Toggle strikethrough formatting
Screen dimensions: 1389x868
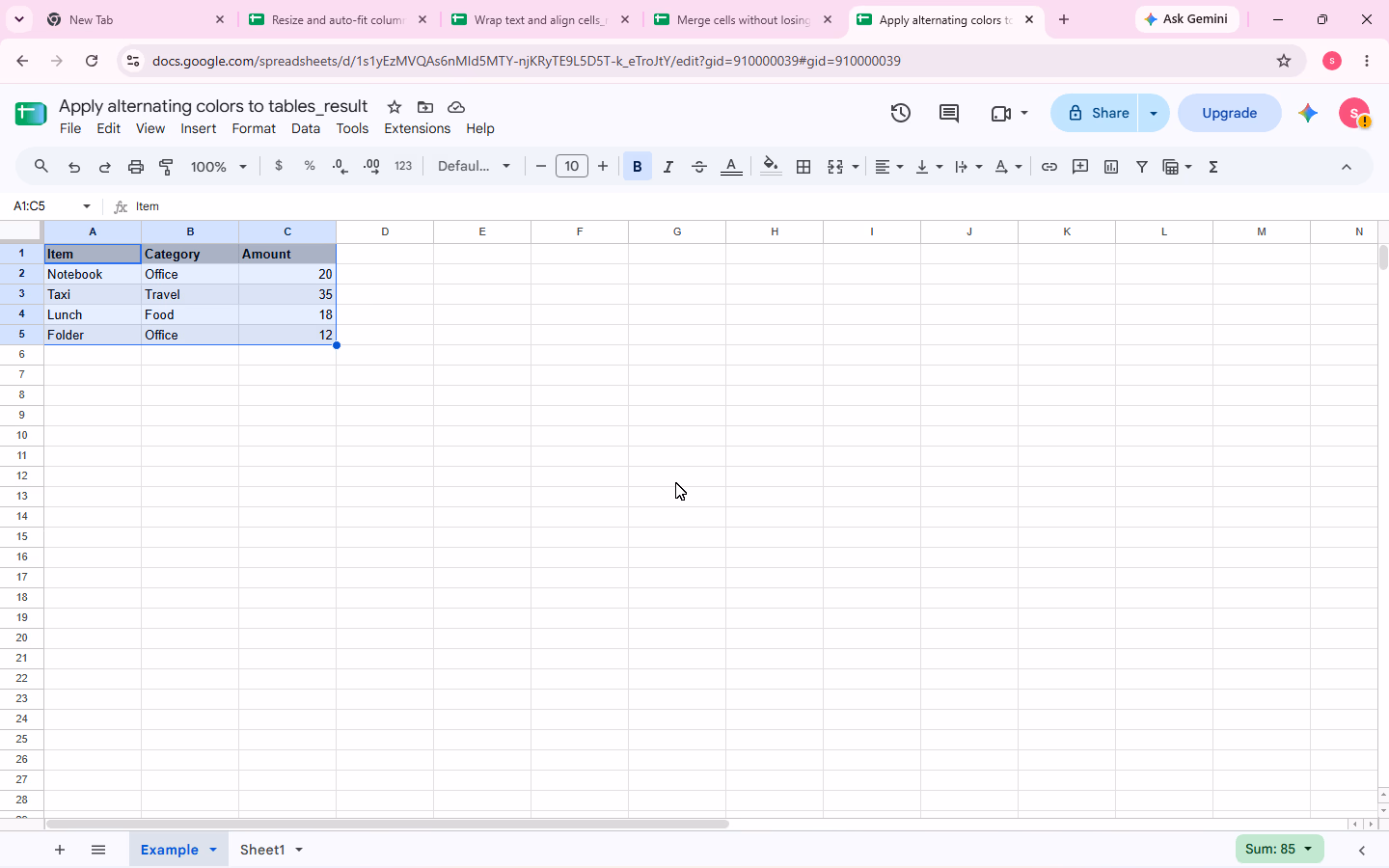pos(698,167)
